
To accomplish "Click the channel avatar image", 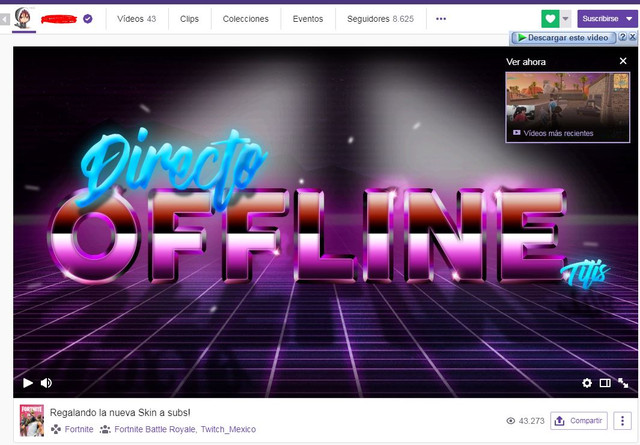I will coord(23,18).
